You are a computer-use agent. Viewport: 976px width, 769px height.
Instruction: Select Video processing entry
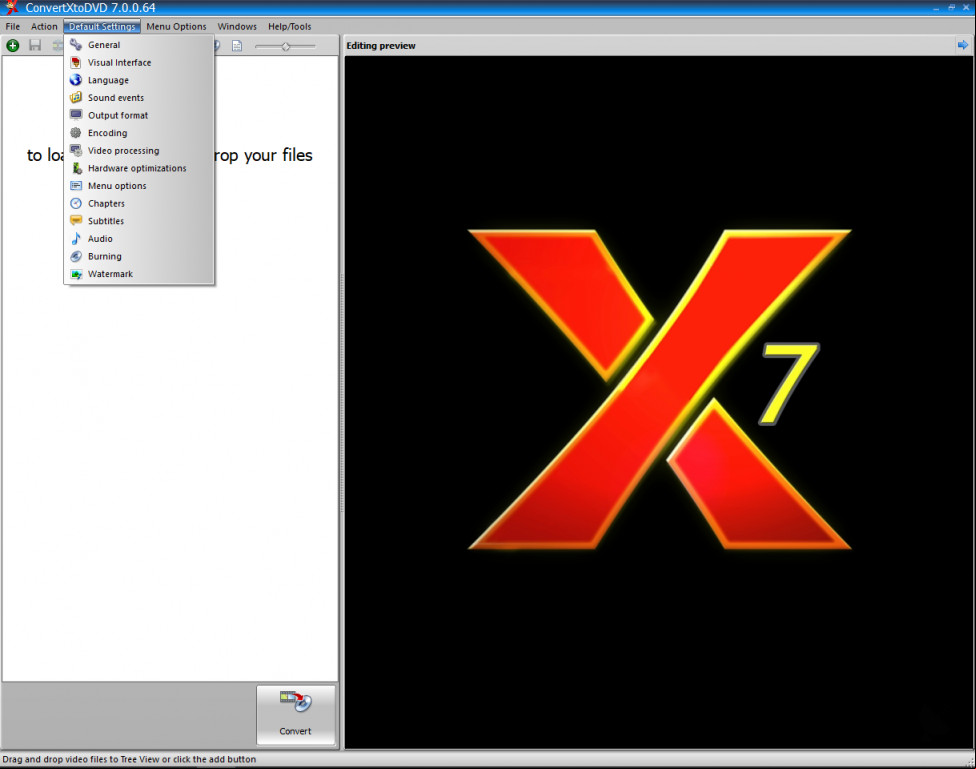click(139, 151)
